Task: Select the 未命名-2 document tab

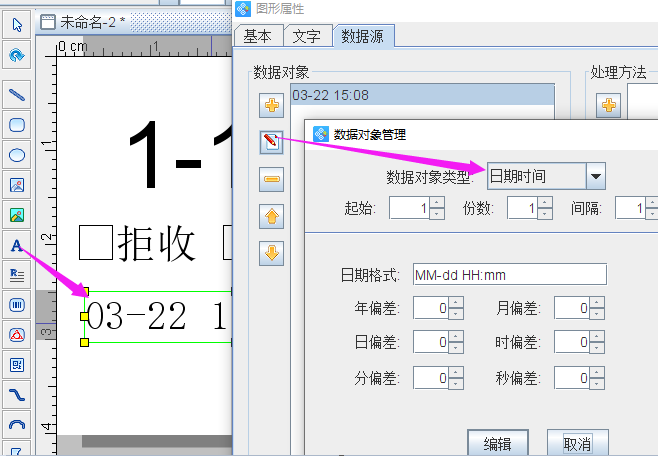Action: pos(84,22)
